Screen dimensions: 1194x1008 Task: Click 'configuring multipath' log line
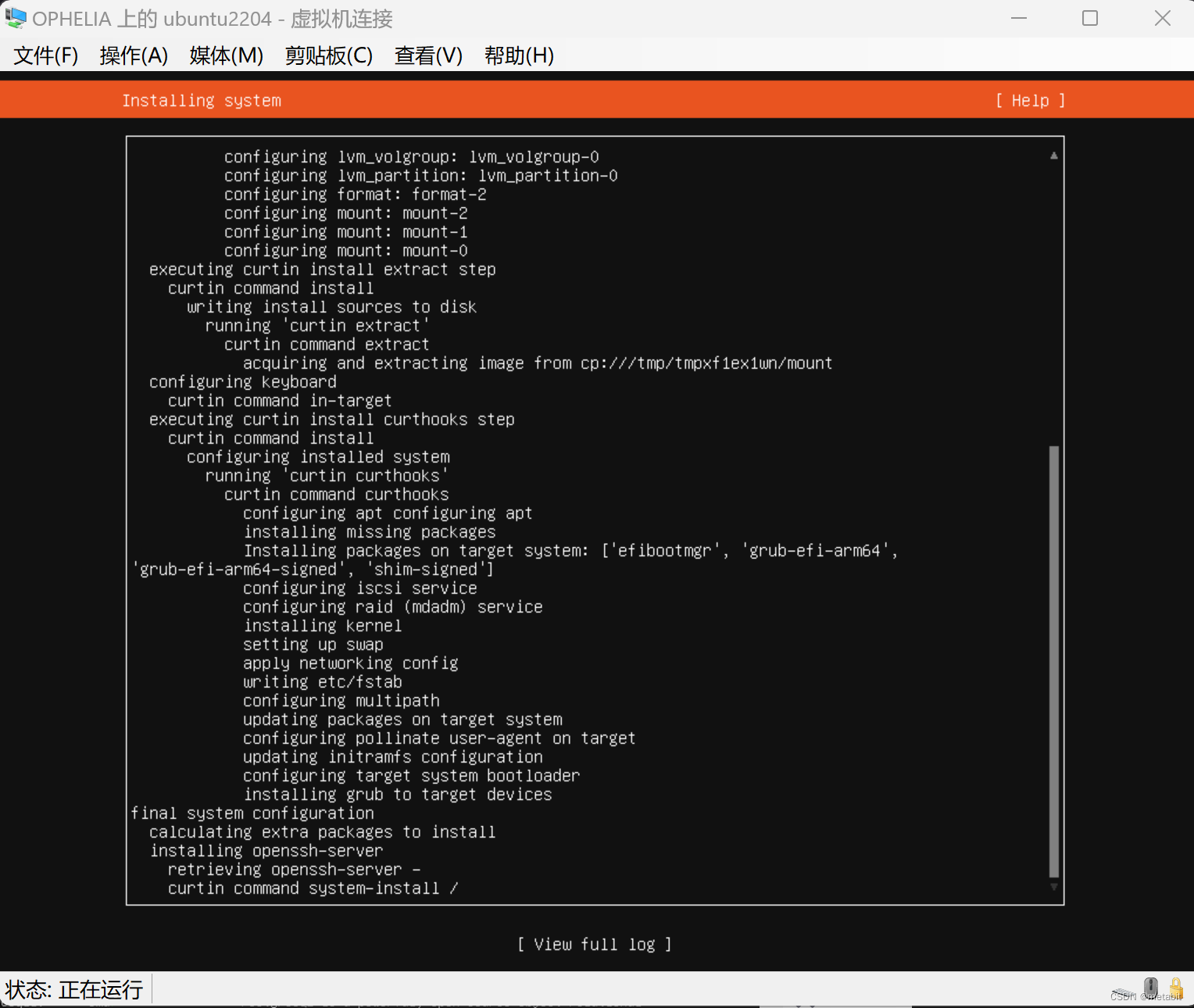tap(341, 701)
